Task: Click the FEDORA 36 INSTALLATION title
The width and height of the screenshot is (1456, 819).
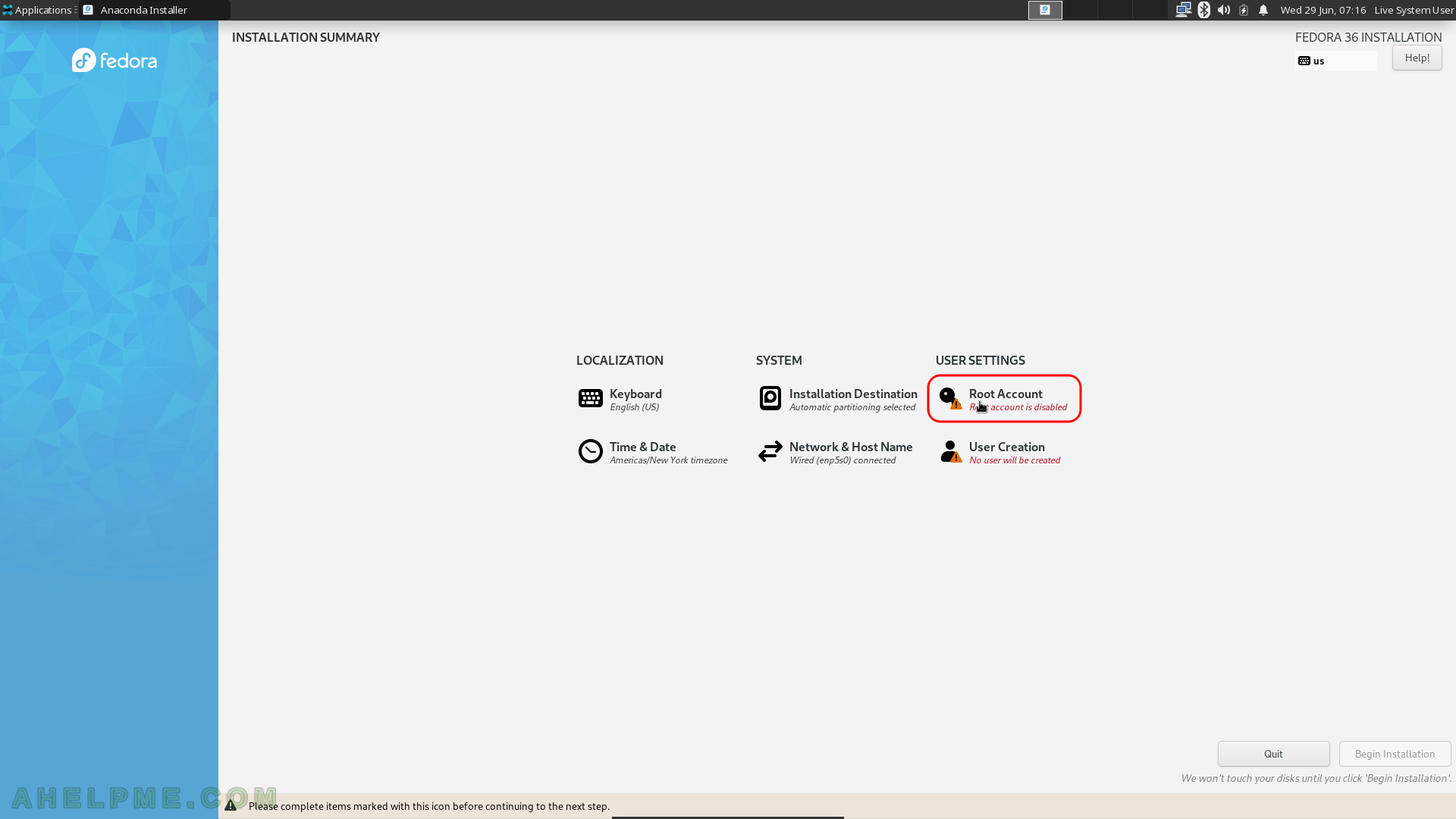Action: tap(1368, 37)
